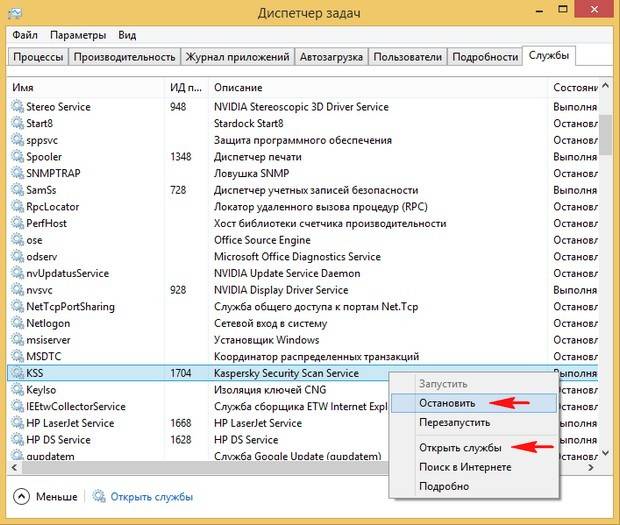Click the gear icon beside Start8
This screenshot has height=525, width=620.
click(17, 123)
